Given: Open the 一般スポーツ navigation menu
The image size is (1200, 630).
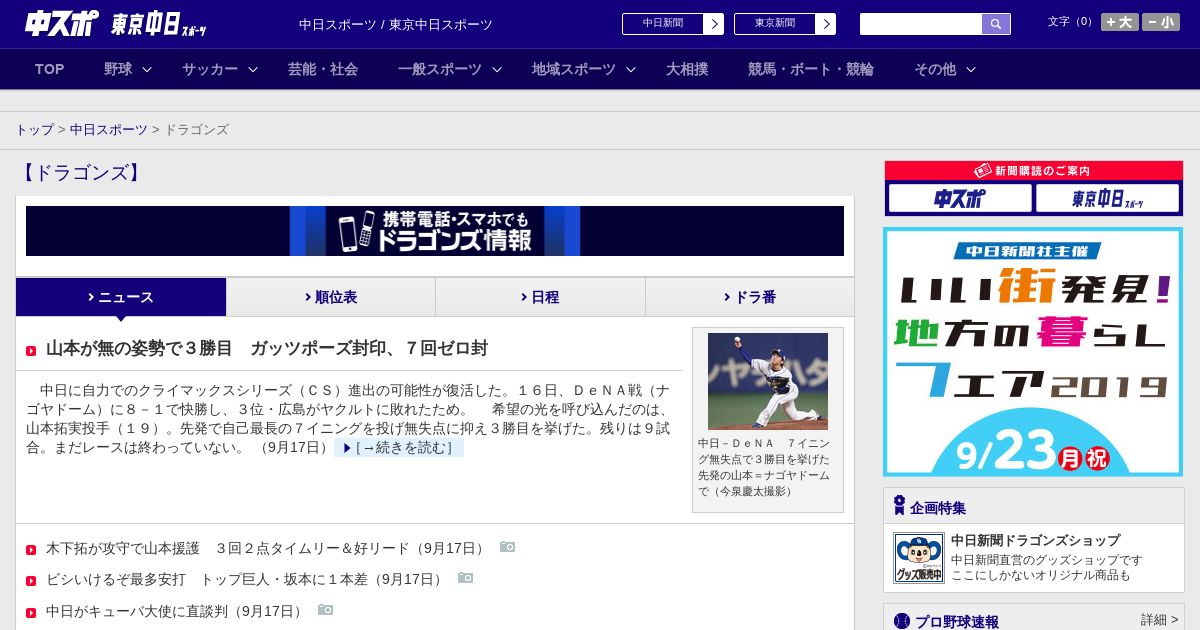Looking at the screenshot, I should [x=440, y=69].
